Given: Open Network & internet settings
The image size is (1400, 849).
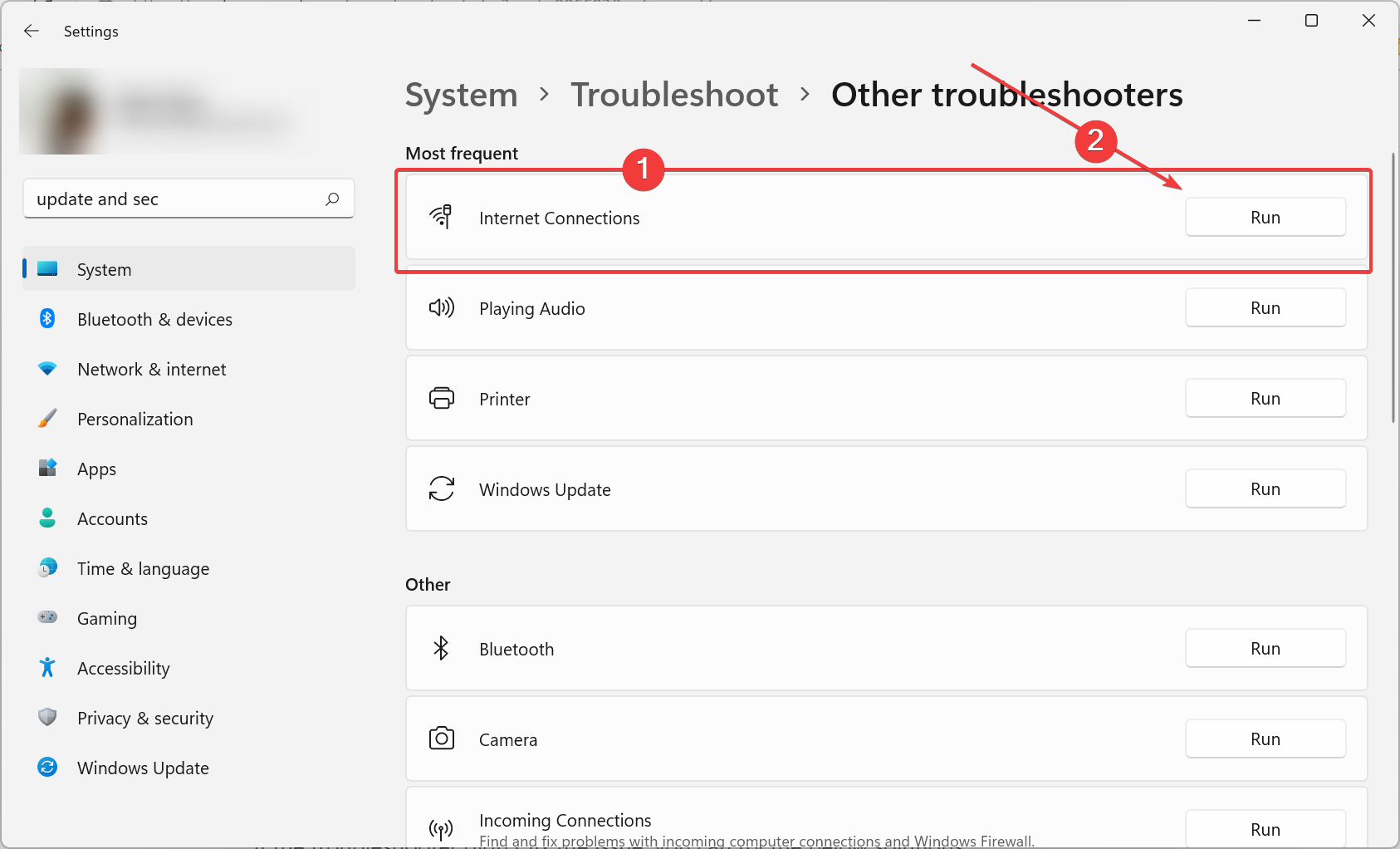Looking at the screenshot, I should [151, 369].
